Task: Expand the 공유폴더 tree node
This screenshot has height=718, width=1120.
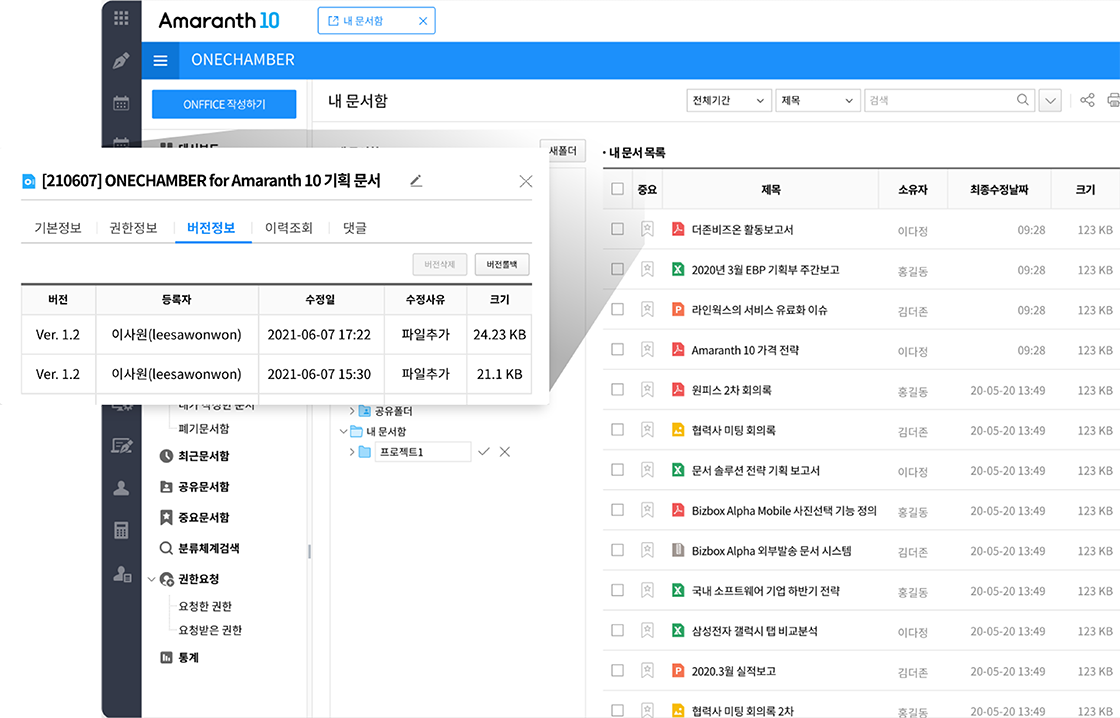Action: (351, 411)
